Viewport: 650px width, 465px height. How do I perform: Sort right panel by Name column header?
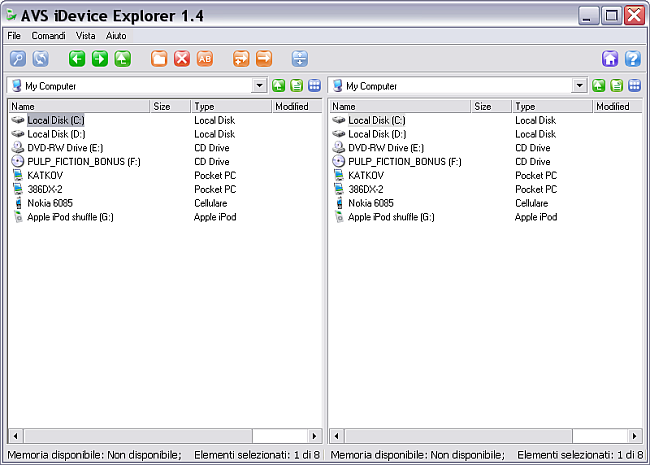(400, 107)
